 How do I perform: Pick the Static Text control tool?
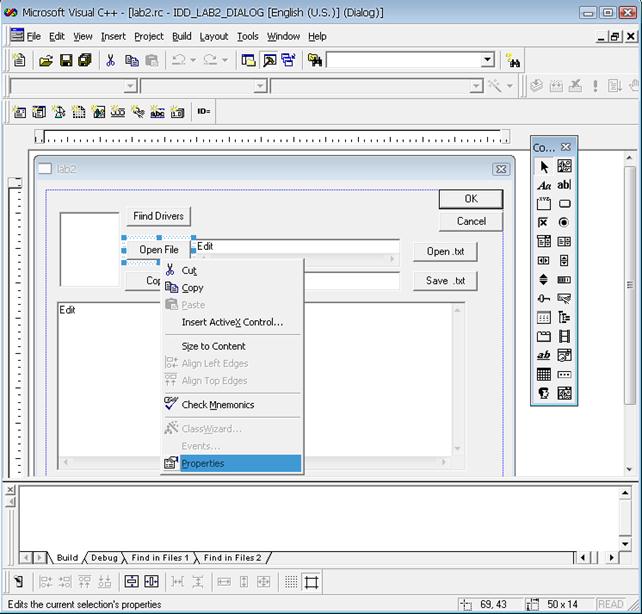pos(544,185)
